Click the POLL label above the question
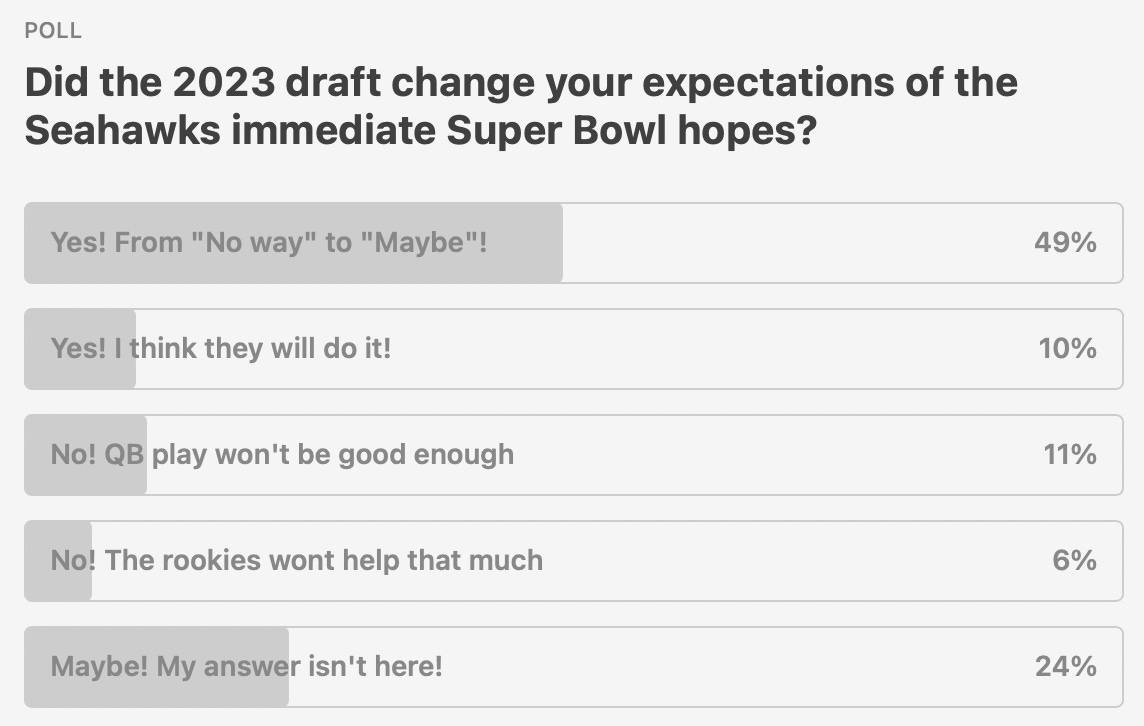The height and width of the screenshot is (726, 1144). (53, 31)
